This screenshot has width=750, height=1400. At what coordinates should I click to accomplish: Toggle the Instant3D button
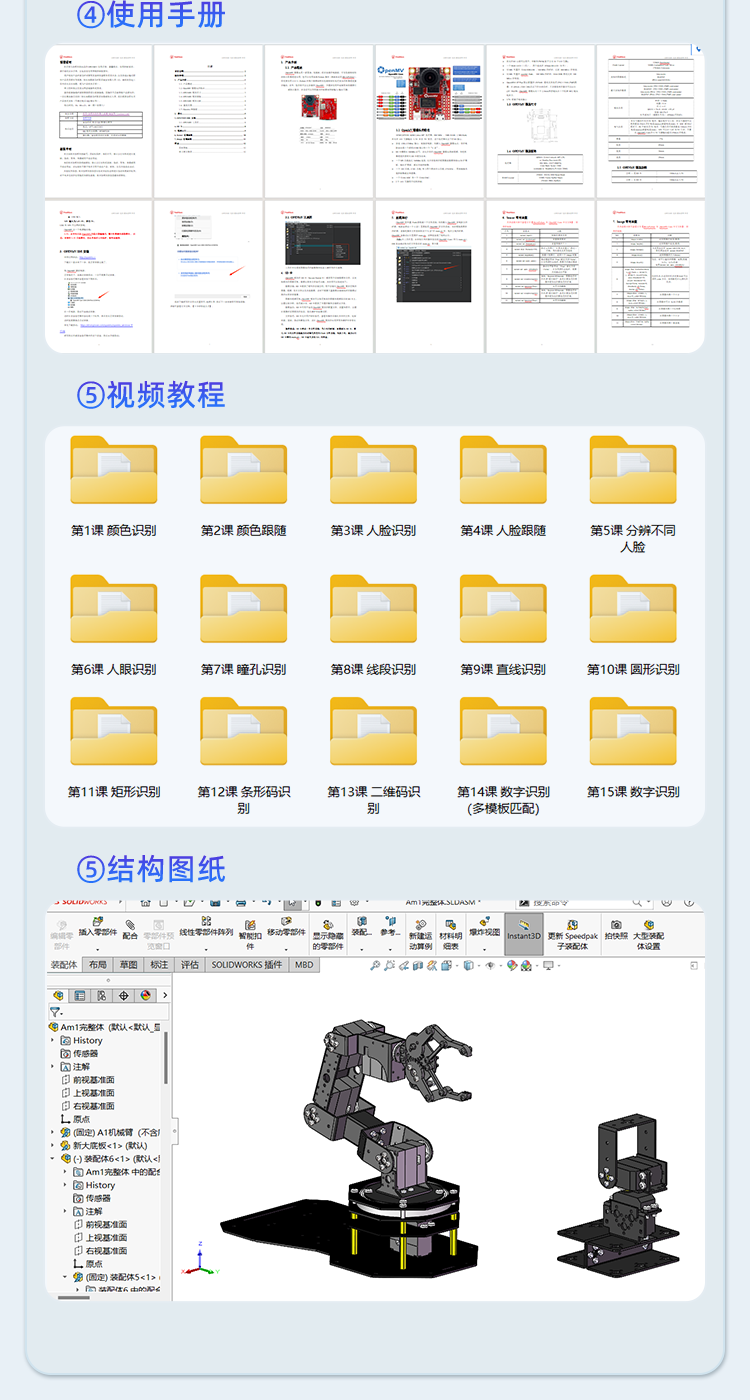click(523, 931)
